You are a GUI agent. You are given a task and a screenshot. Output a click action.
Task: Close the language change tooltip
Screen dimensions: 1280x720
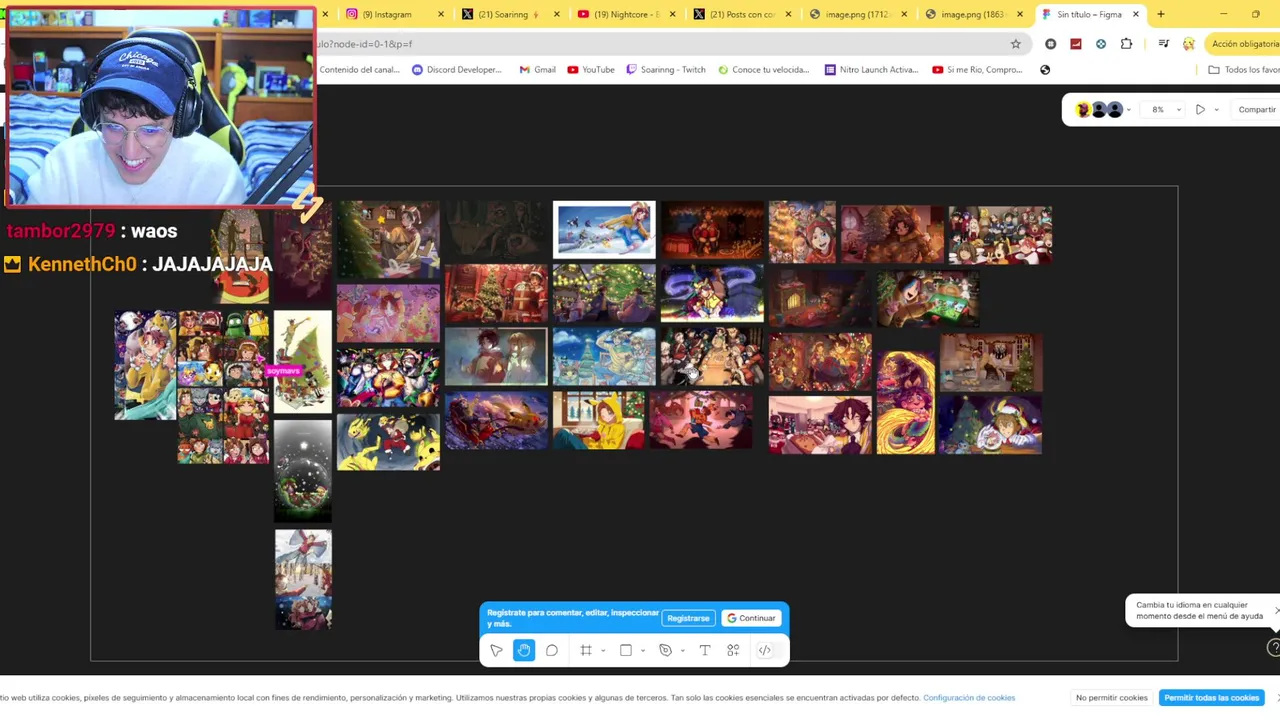click(1276, 610)
